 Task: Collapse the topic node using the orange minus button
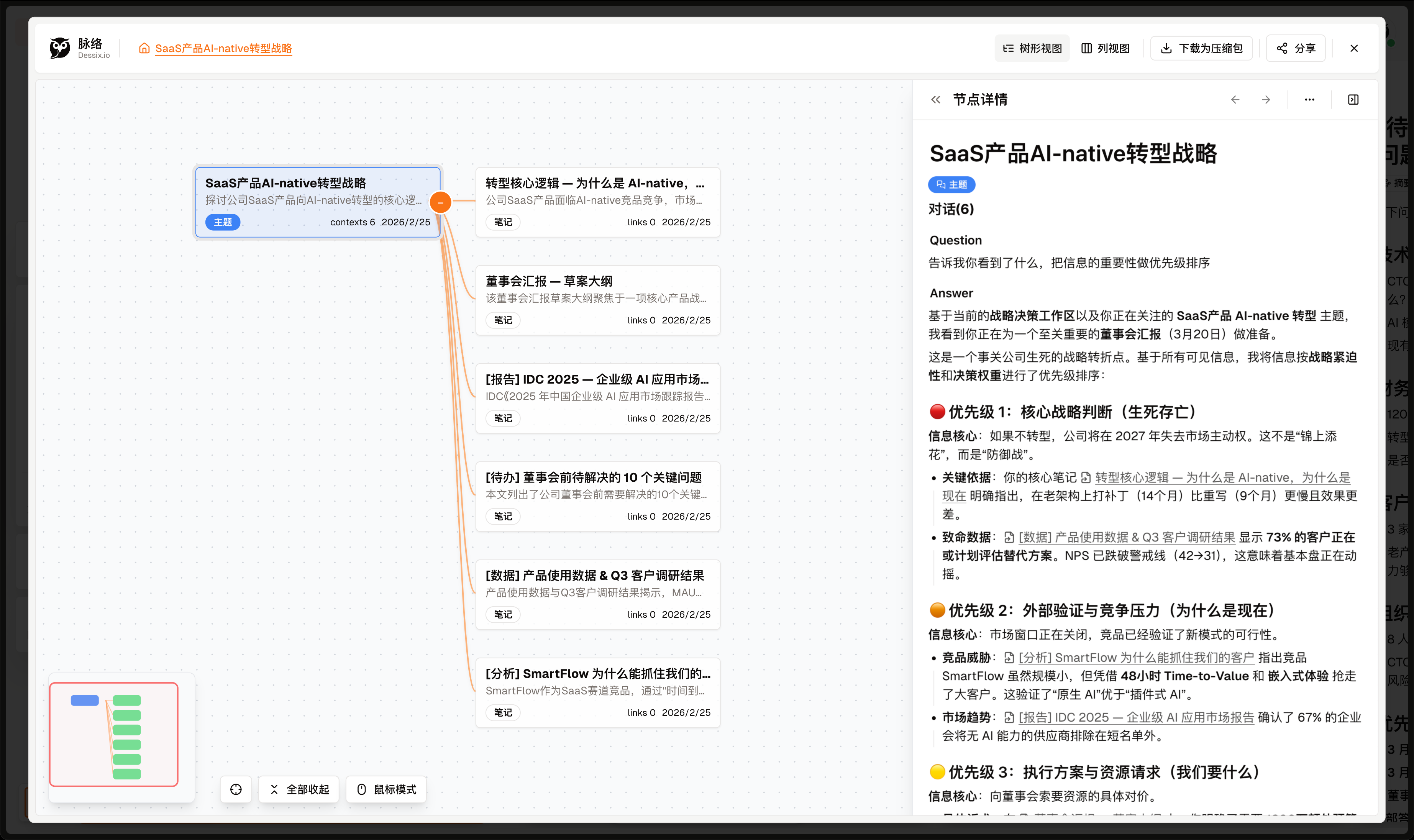[441, 202]
